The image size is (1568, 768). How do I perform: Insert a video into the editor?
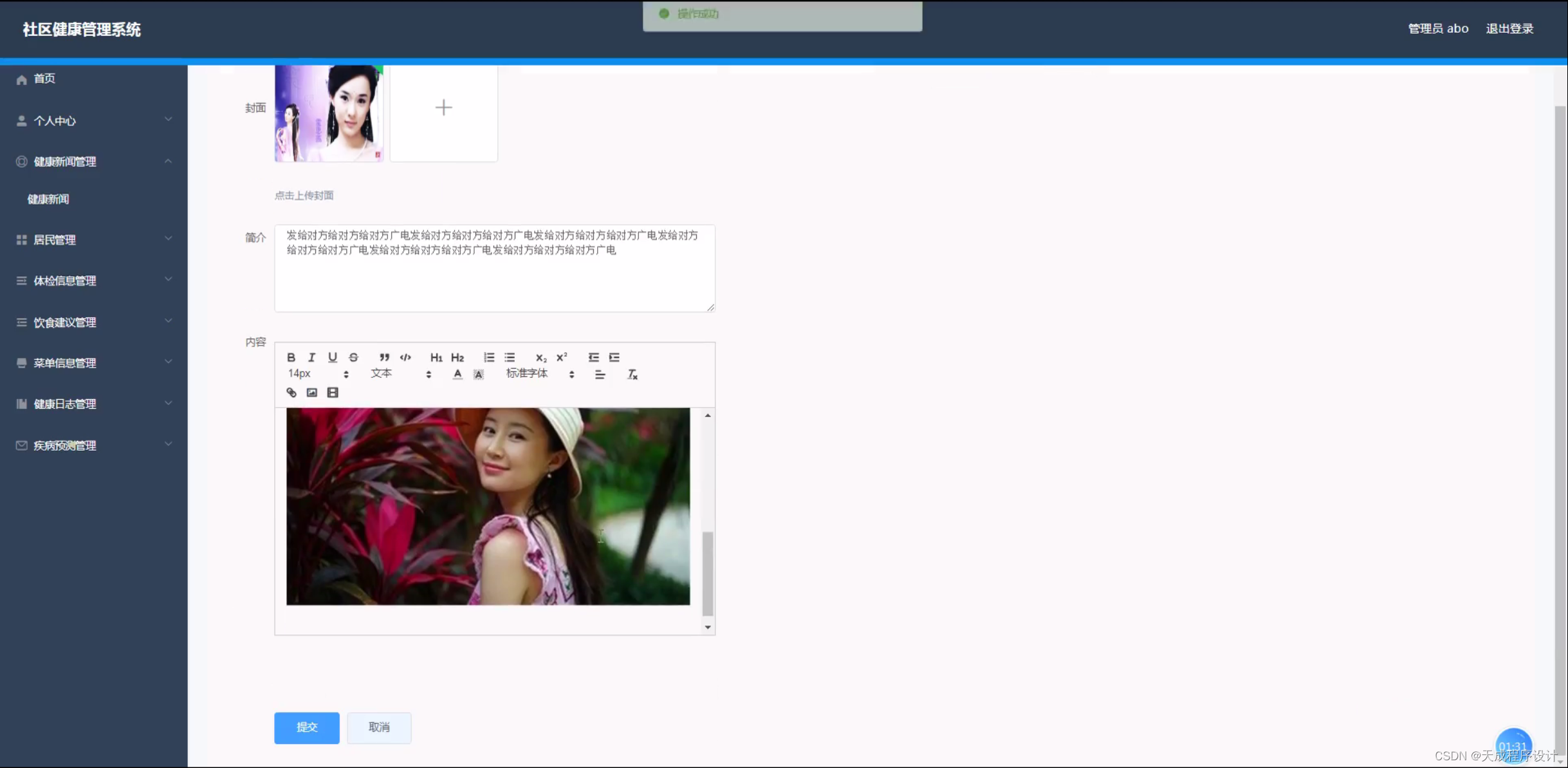333,393
